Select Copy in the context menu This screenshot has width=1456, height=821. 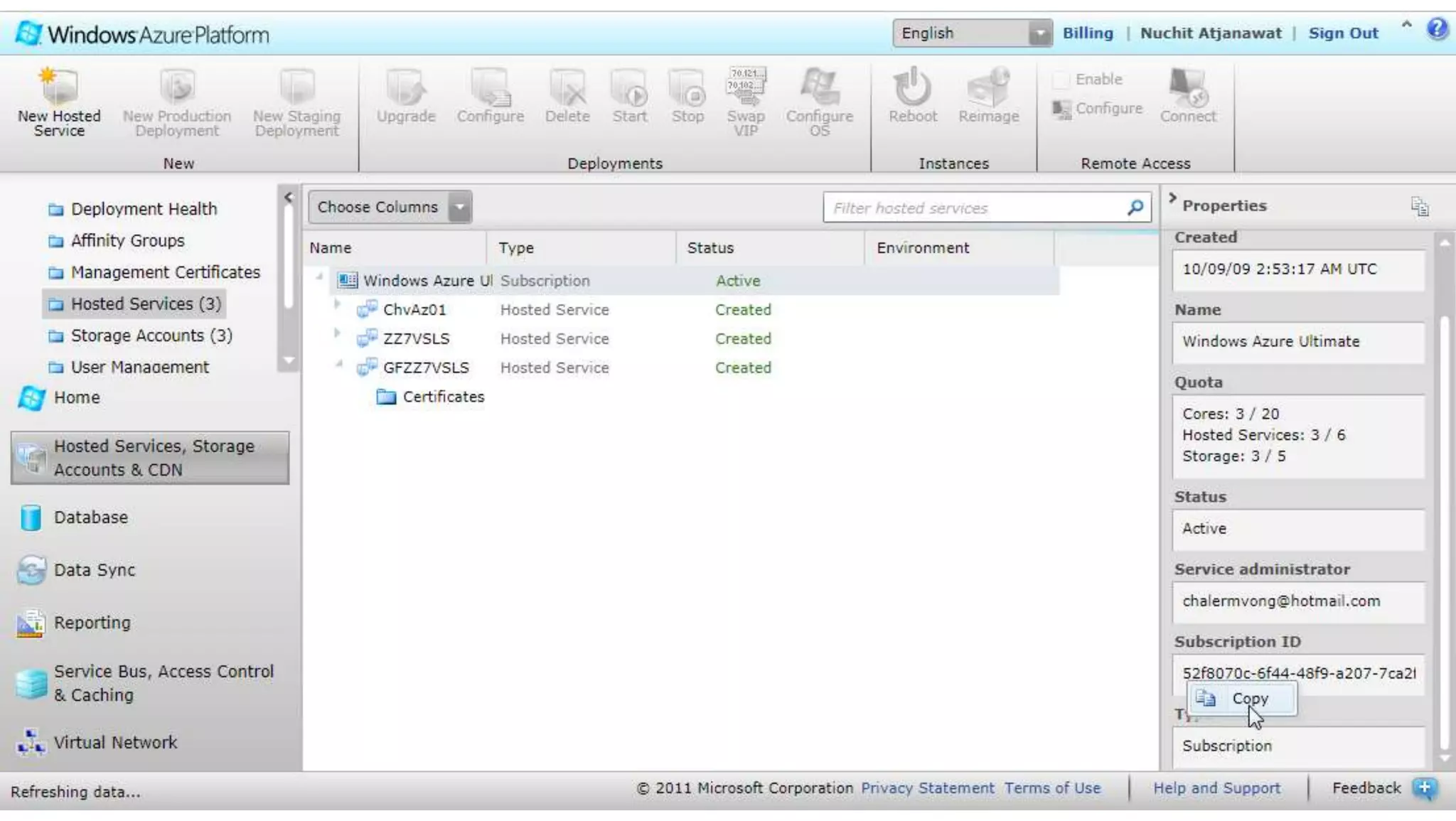coord(1249,699)
